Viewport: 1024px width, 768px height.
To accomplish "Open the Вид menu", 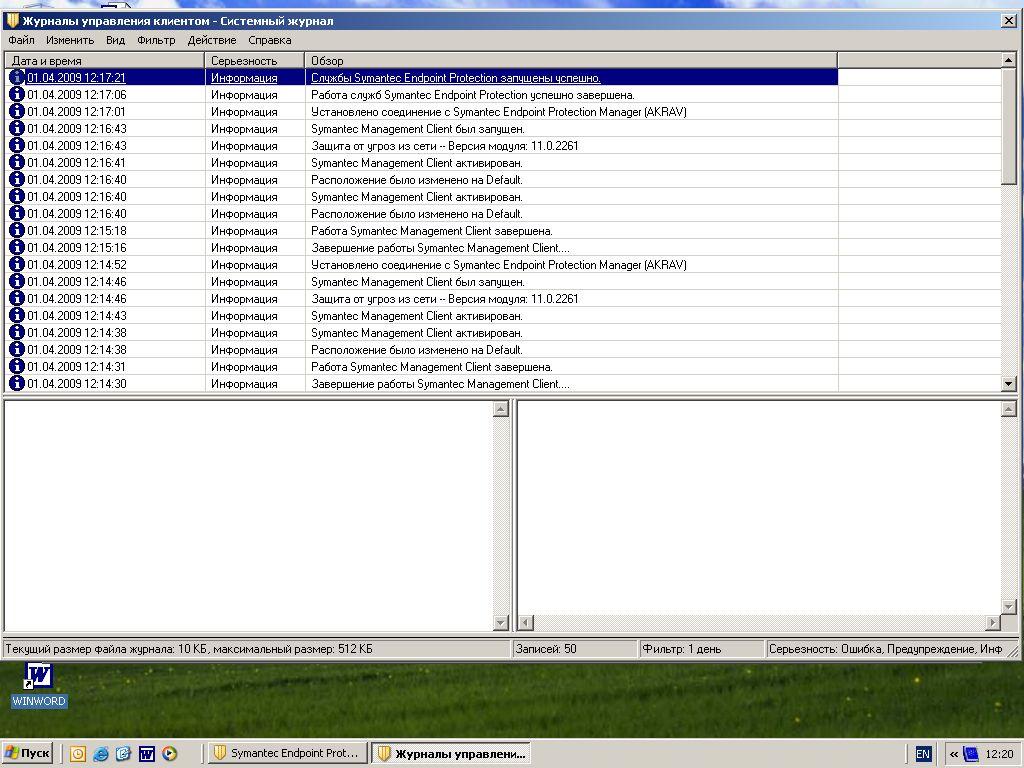I will (116, 40).
